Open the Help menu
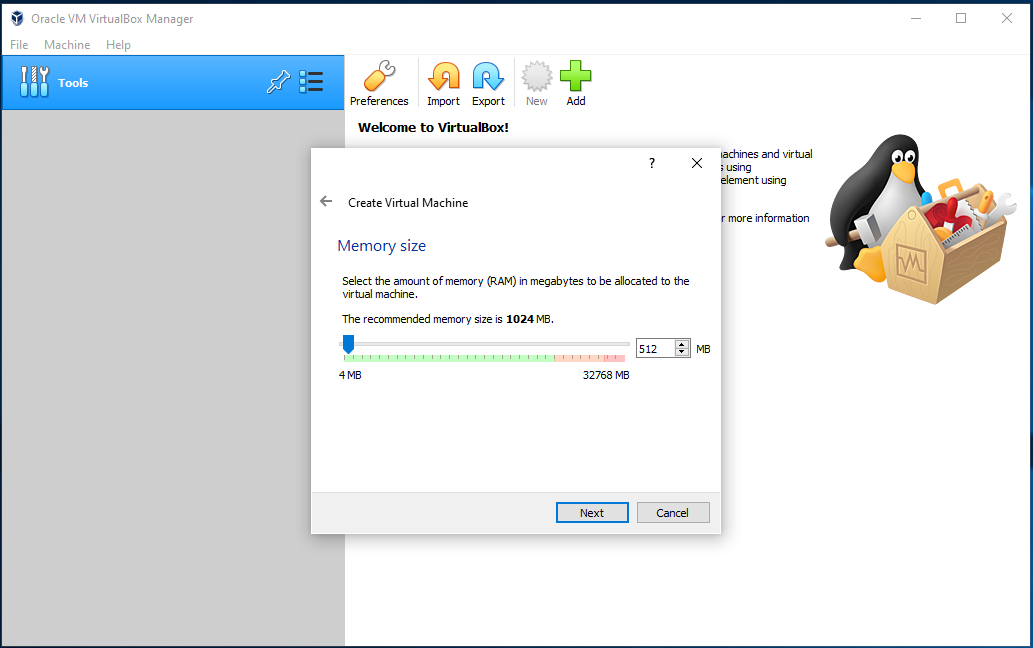Image resolution: width=1033 pixels, height=648 pixels. click(119, 45)
